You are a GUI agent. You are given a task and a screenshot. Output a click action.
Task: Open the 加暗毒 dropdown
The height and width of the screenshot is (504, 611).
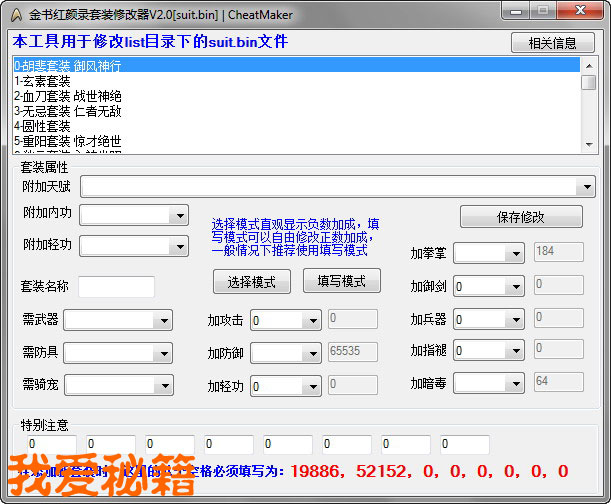[x=516, y=385]
